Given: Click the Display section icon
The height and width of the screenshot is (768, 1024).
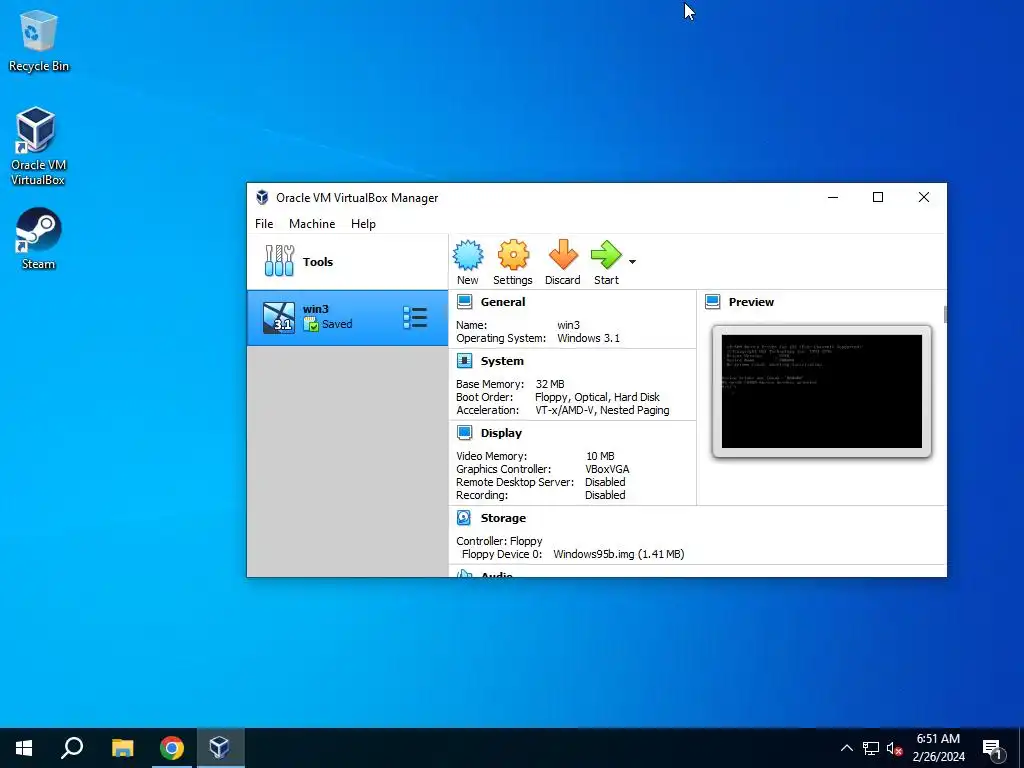Looking at the screenshot, I should coord(464,432).
